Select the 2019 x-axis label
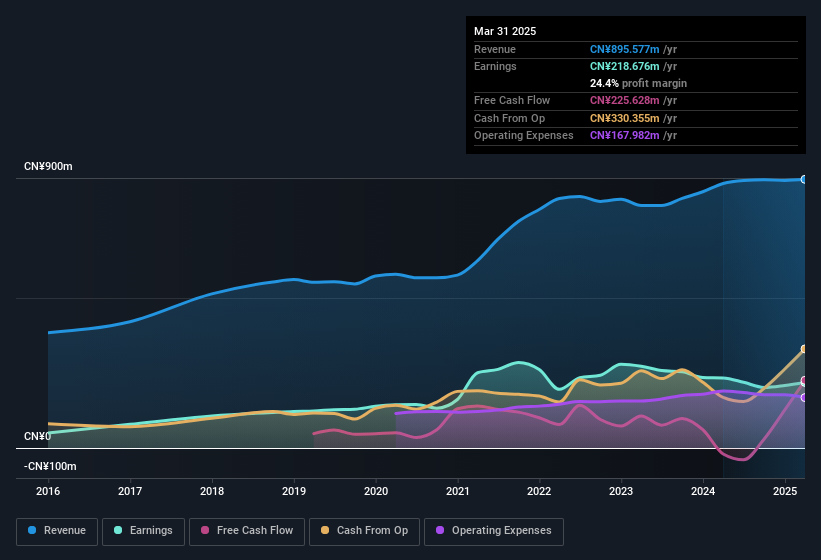 pos(294,491)
